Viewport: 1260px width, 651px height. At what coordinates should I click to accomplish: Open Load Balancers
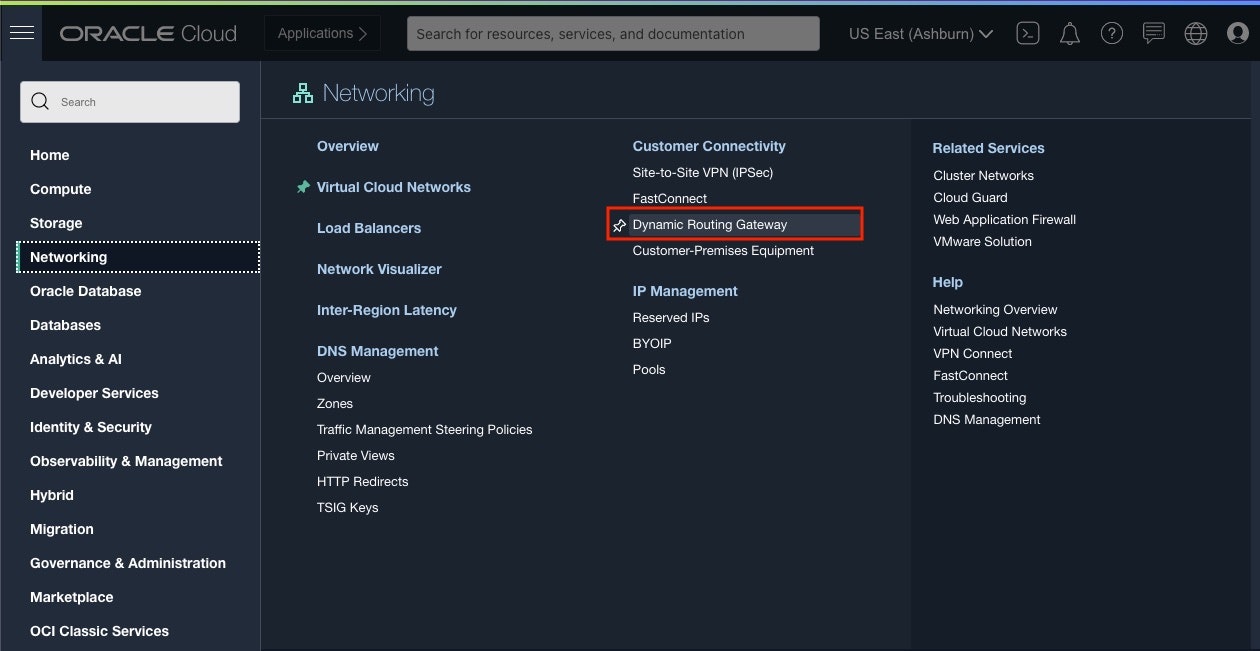pos(369,228)
